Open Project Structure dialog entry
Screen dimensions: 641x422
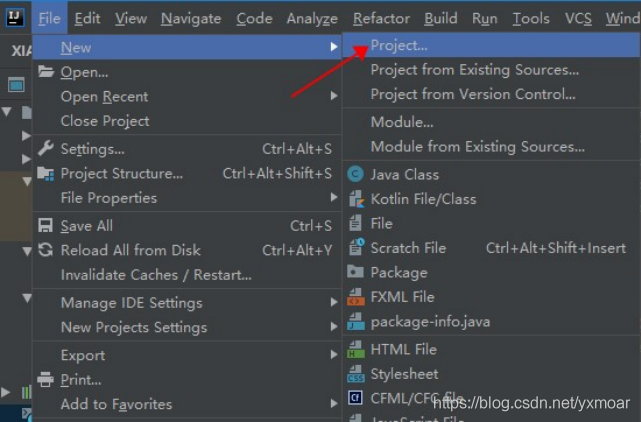[122, 174]
